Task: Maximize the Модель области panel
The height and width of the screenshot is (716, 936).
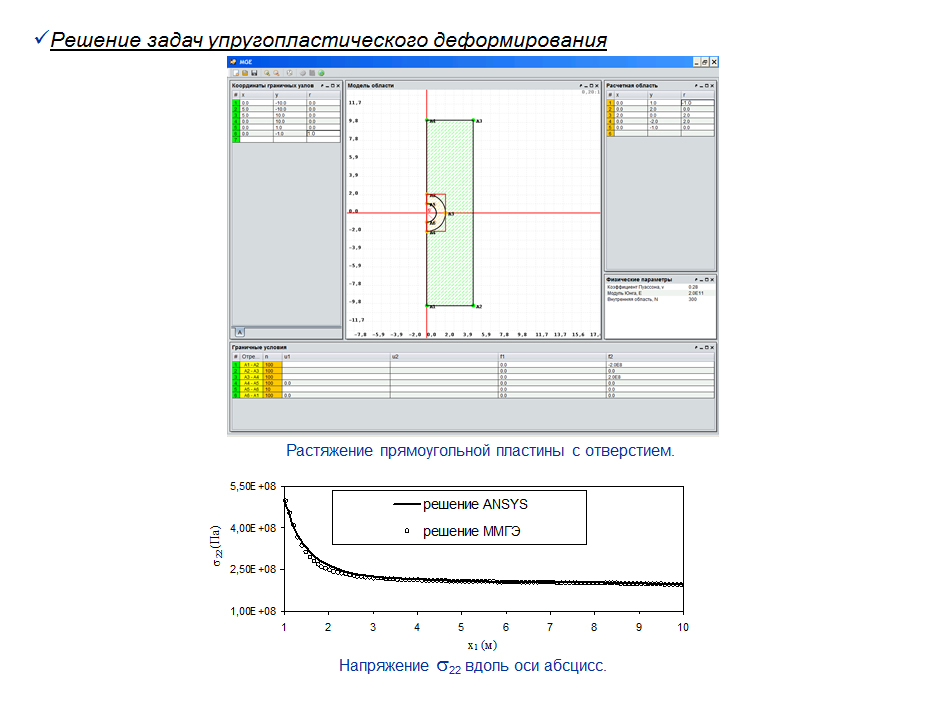Action: point(592,86)
